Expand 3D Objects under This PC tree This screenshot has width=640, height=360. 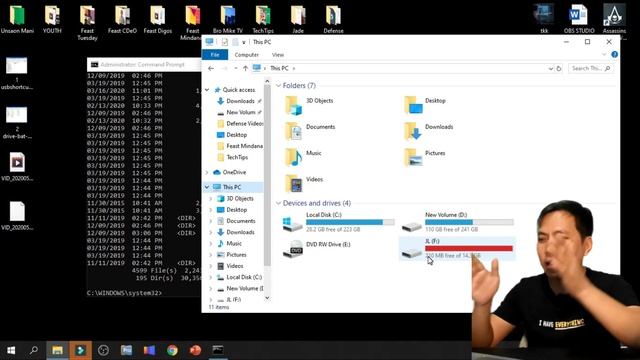(x=211, y=199)
